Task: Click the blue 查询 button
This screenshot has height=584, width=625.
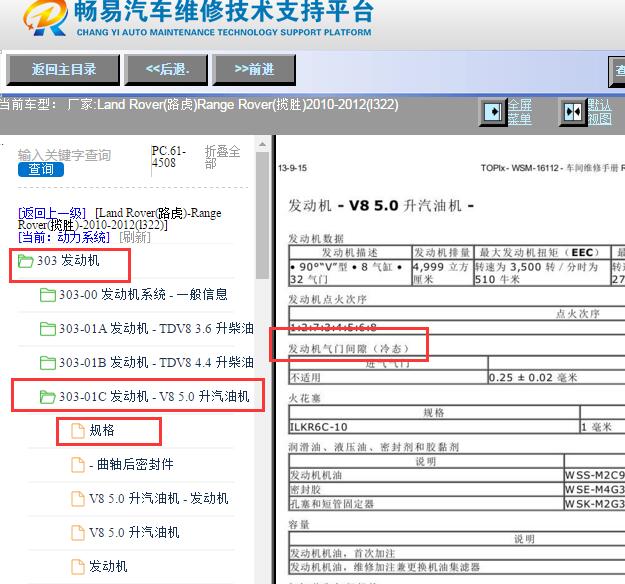Action: [x=41, y=169]
